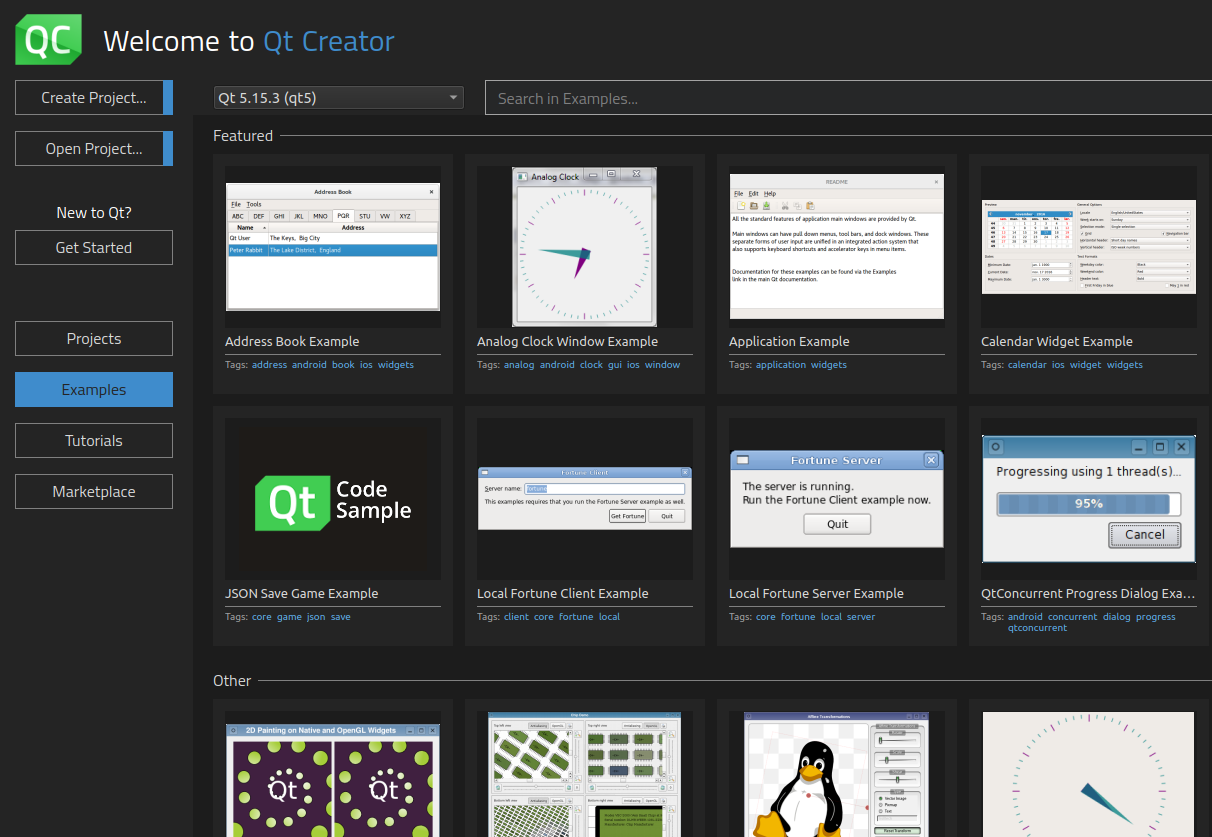This screenshot has height=837, width=1212.
Task: Open the chip grid example thumbnail in Other
Action: pyautogui.click(x=585, y=775)
